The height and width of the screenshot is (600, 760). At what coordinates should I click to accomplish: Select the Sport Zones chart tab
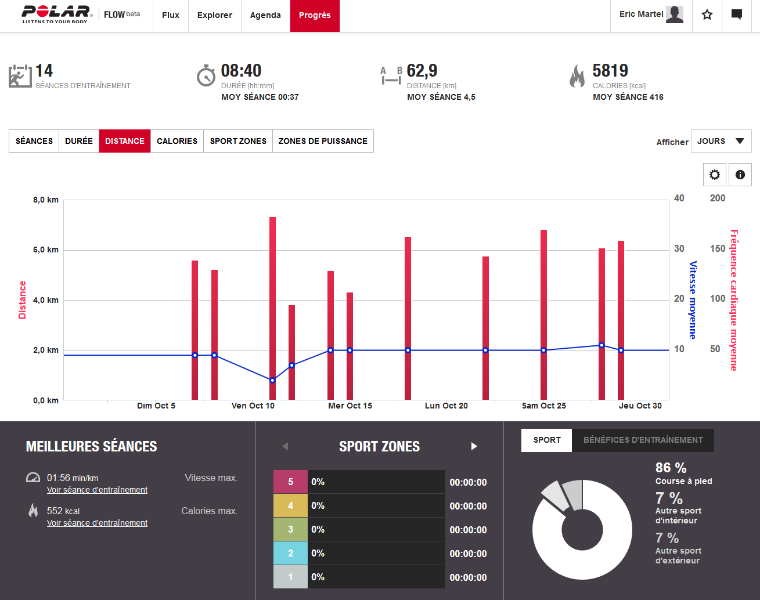(x=238, y=141)
